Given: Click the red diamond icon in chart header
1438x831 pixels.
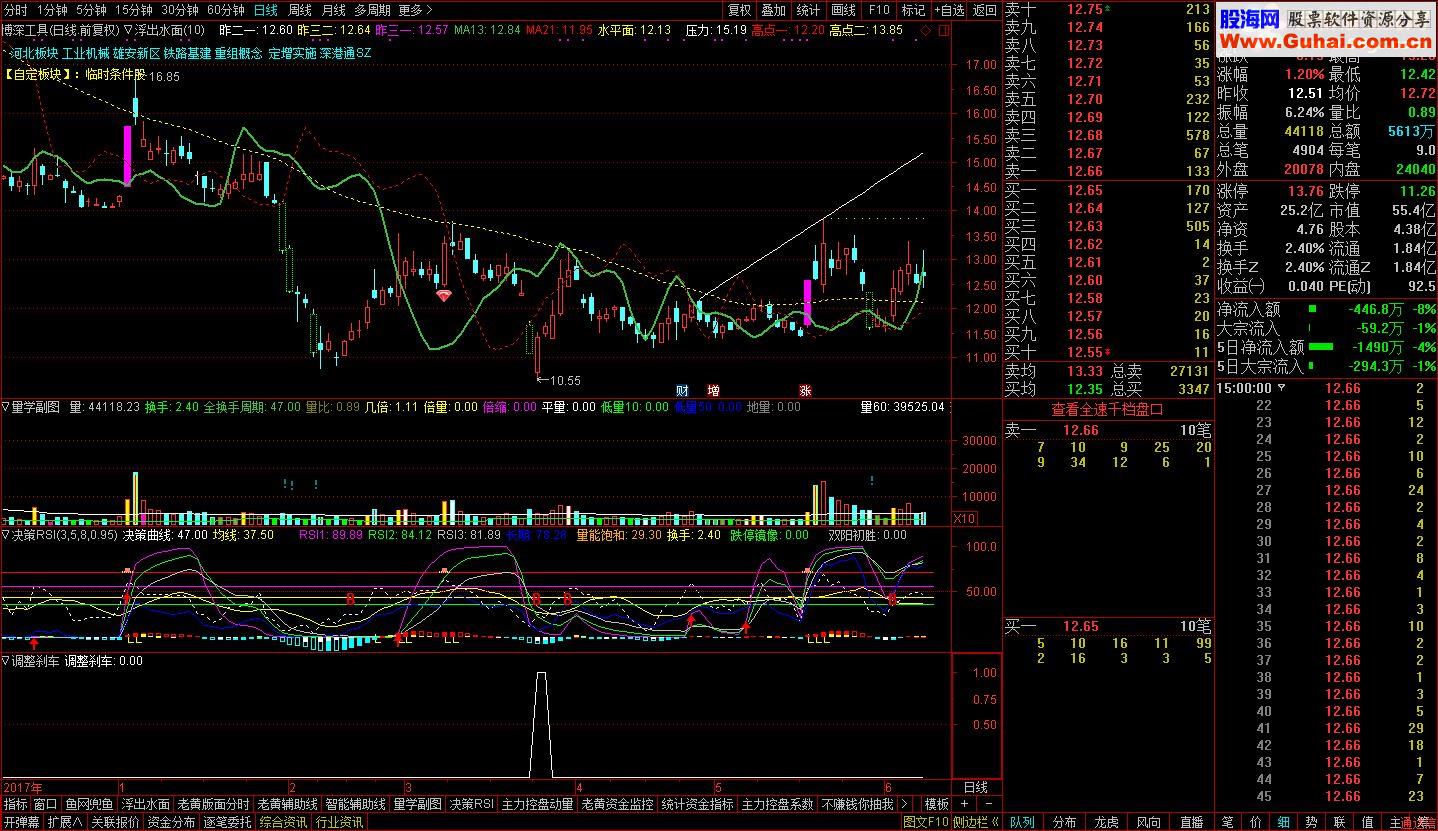Looking at the screenshot, I should tap(925, 30).
